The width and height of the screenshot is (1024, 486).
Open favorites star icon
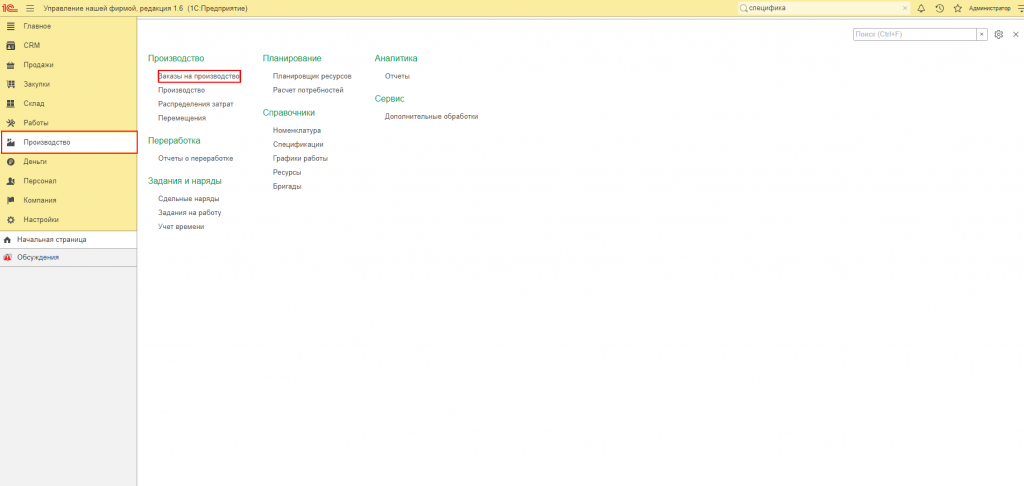click(x=958, y=8)
